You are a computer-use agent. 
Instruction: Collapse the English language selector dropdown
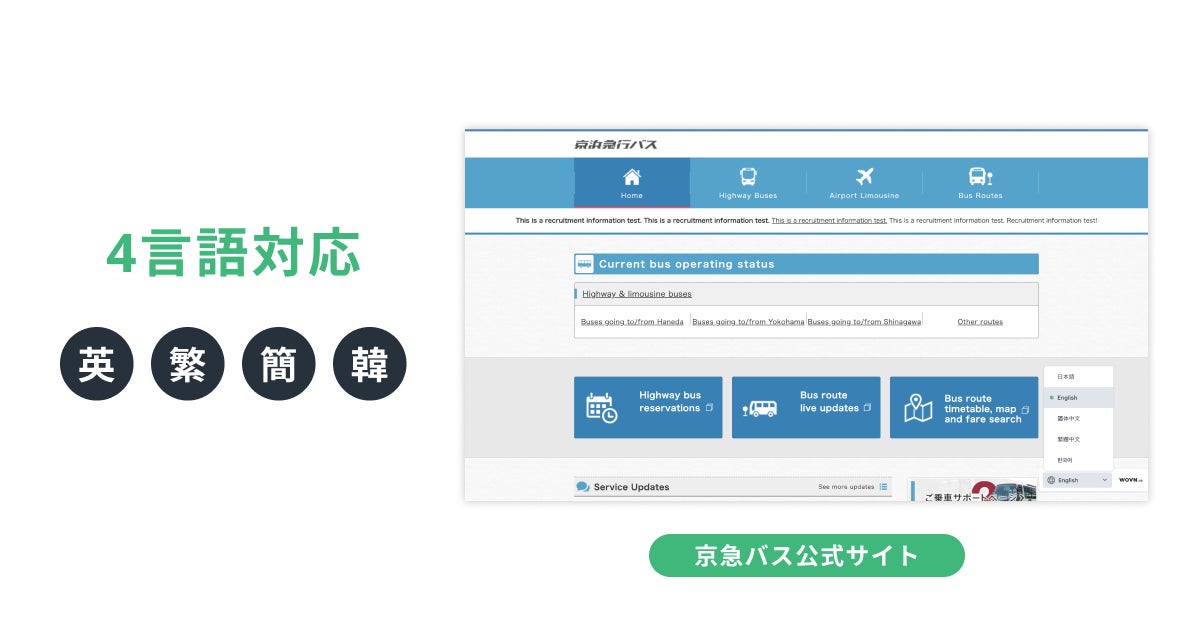[x=1078, y=480]
